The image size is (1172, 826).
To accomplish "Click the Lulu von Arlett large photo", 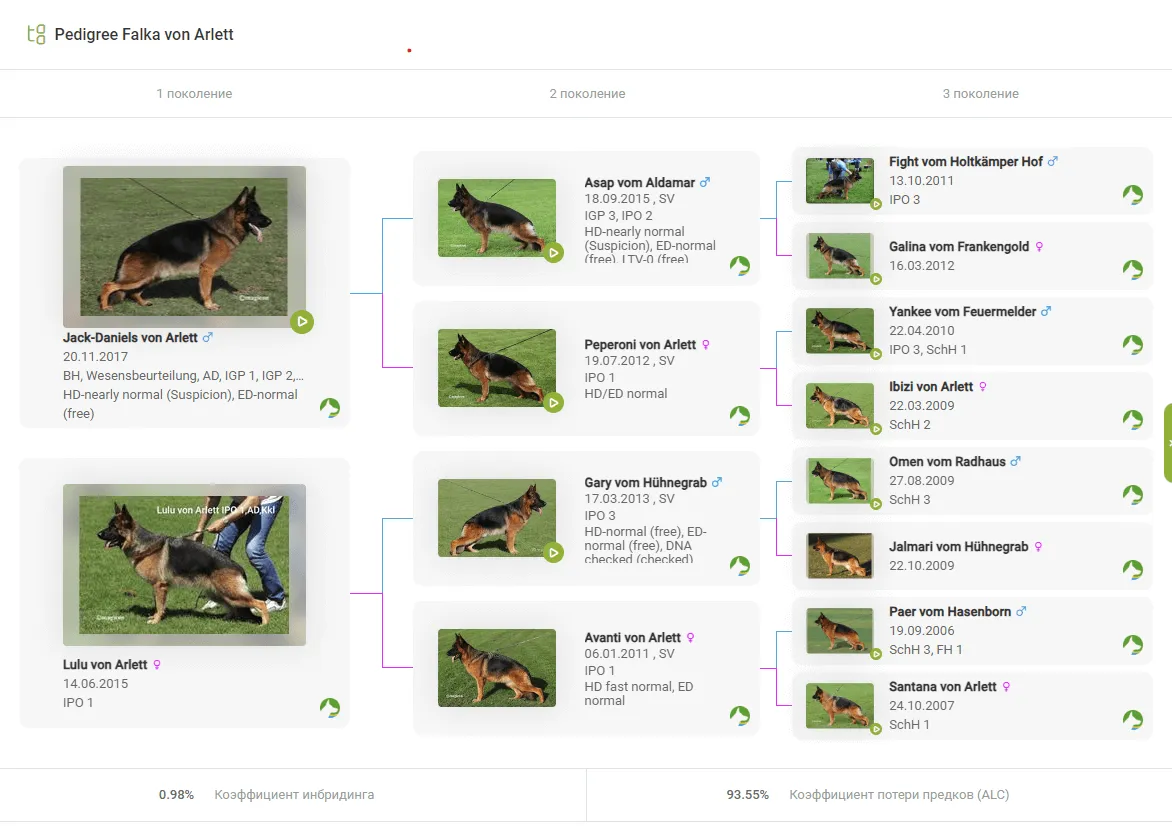I will pos(184,564).
